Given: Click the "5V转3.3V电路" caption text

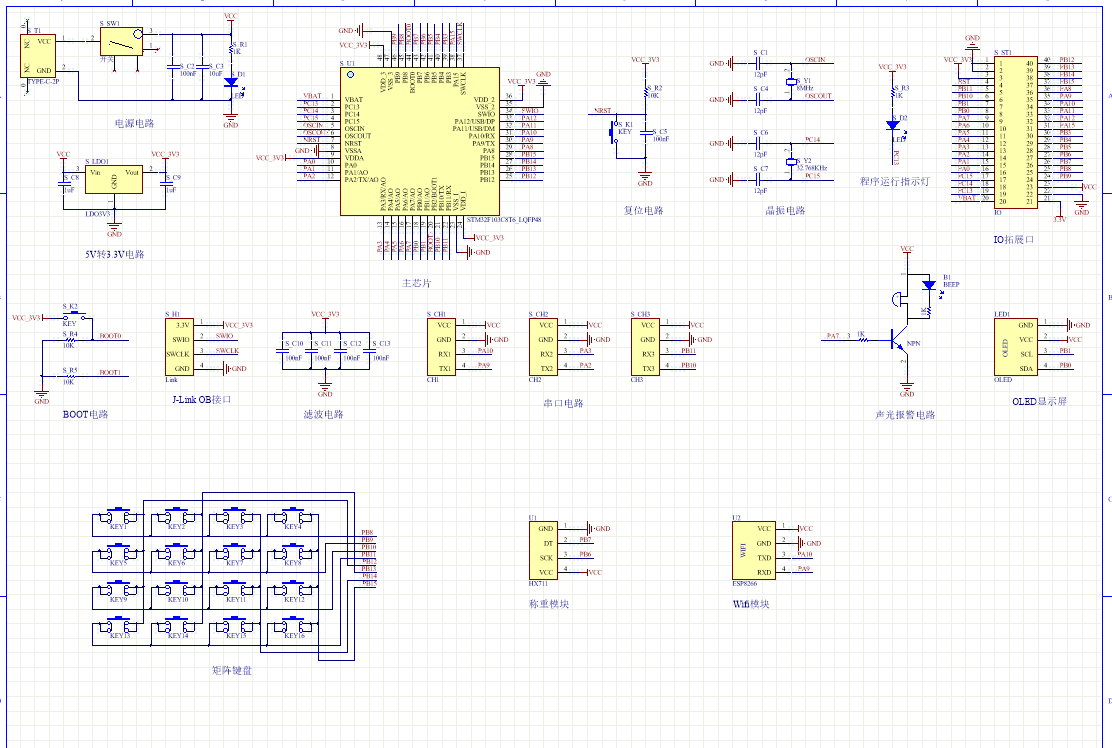Looking at the screenshot, I should point(115,254).
